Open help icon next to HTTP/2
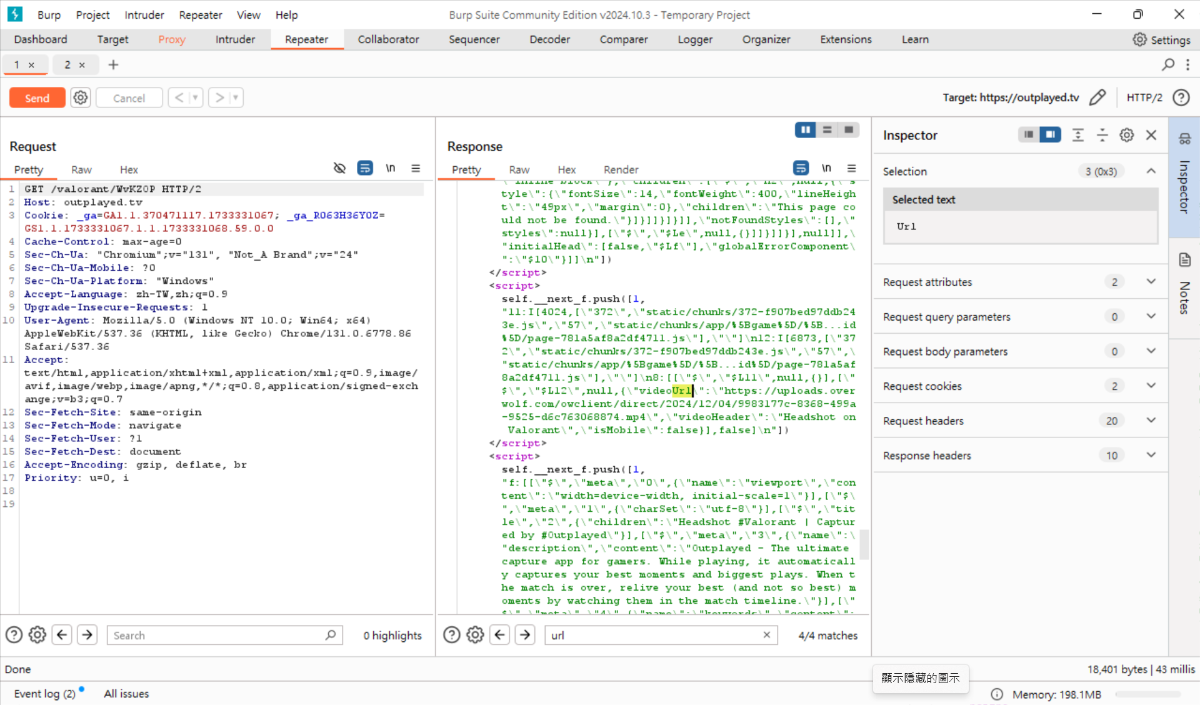Image resolution: width=1200 pixels, height=705 pixels. tap(1180, 98)
